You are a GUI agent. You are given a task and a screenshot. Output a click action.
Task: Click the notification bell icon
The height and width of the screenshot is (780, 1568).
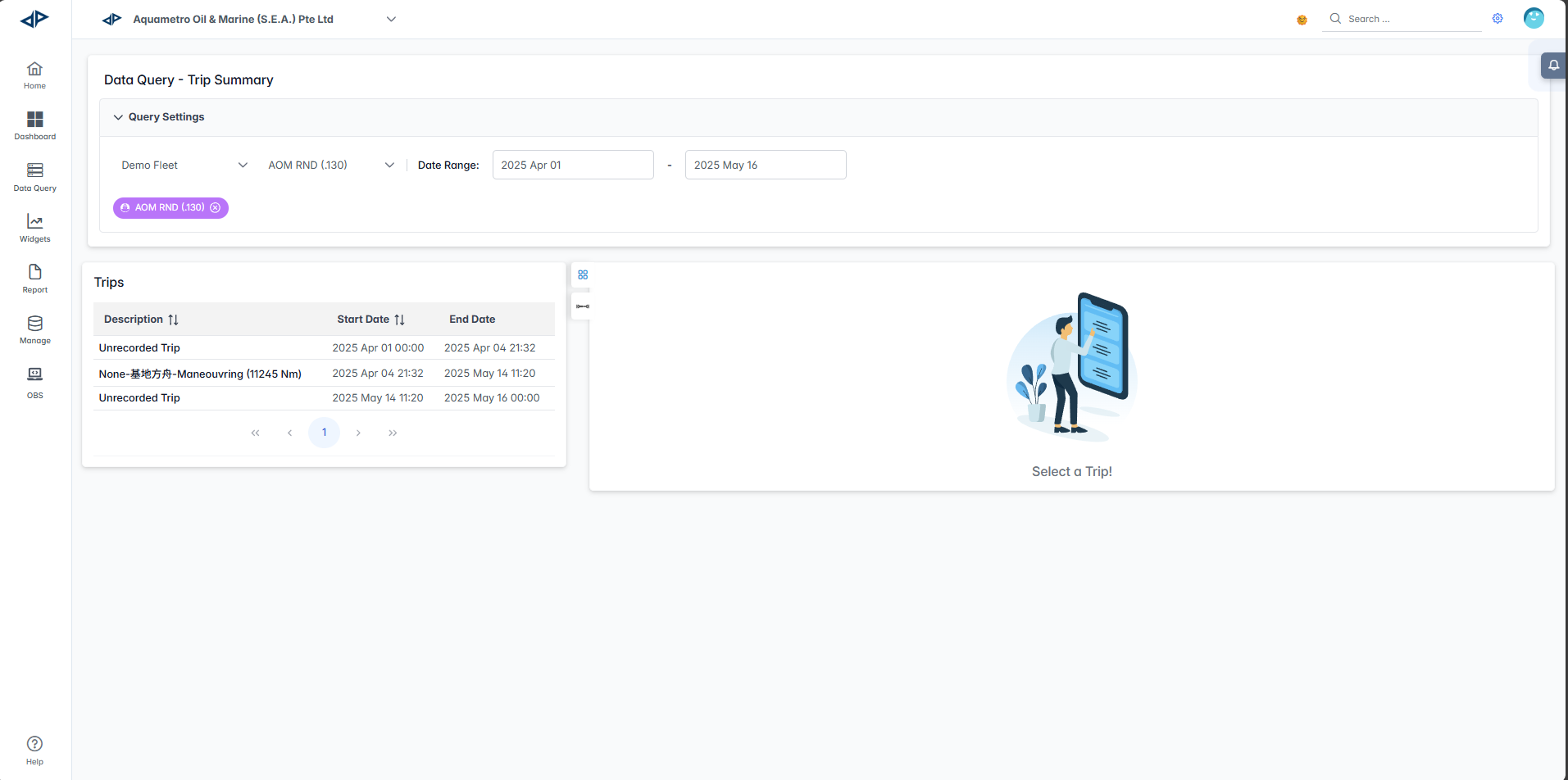tap(1553, 66)
